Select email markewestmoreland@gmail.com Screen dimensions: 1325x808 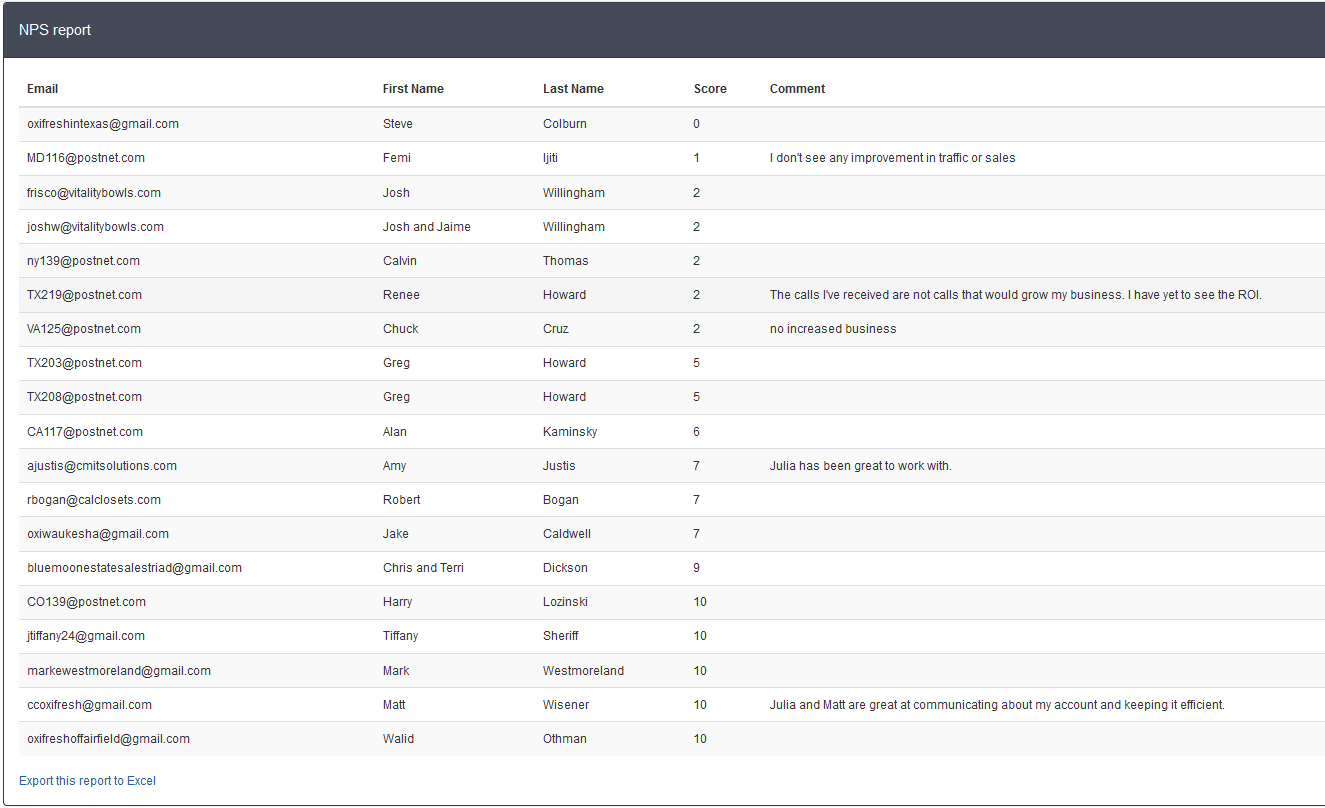click(x=119, y=671)
